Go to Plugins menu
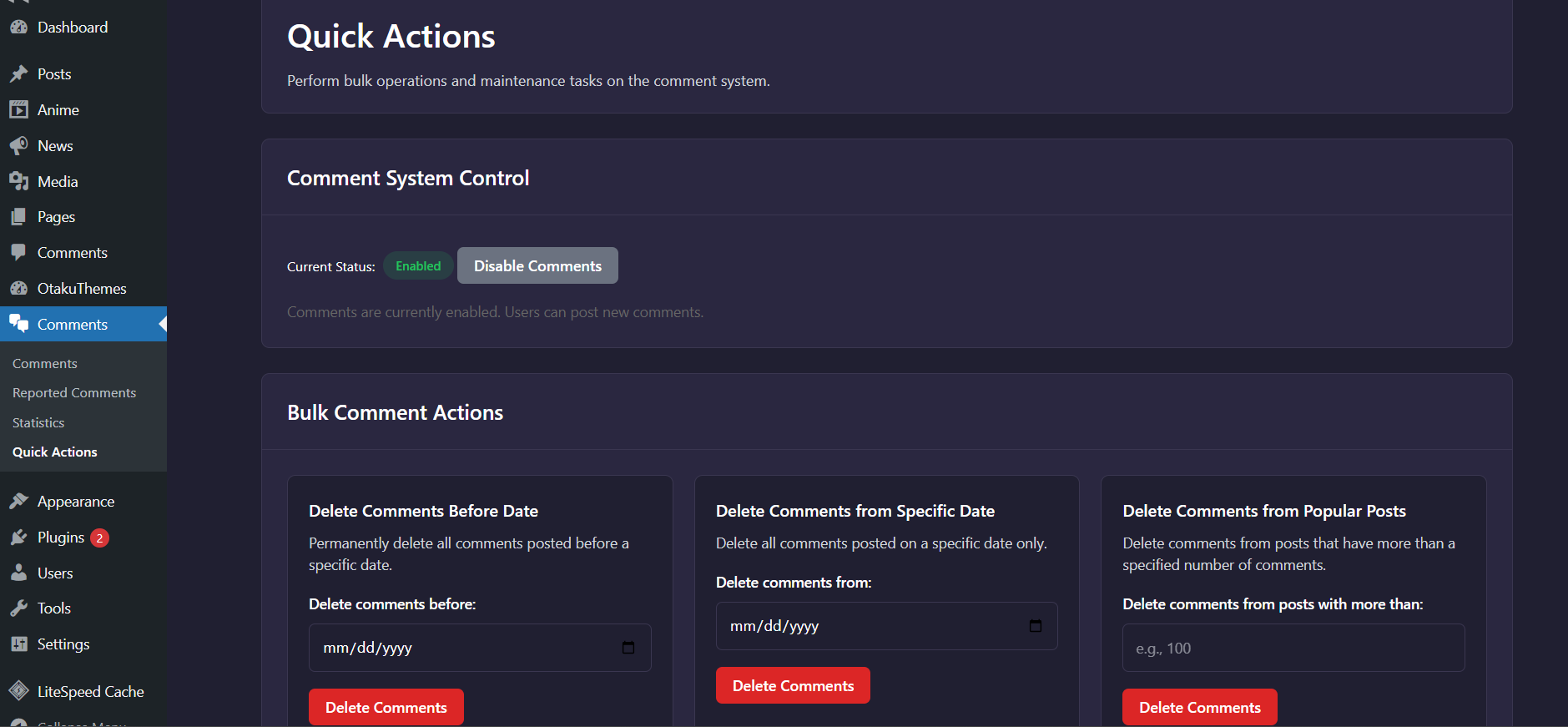The height and width of the screenshot is (727, 1568). 83,538
